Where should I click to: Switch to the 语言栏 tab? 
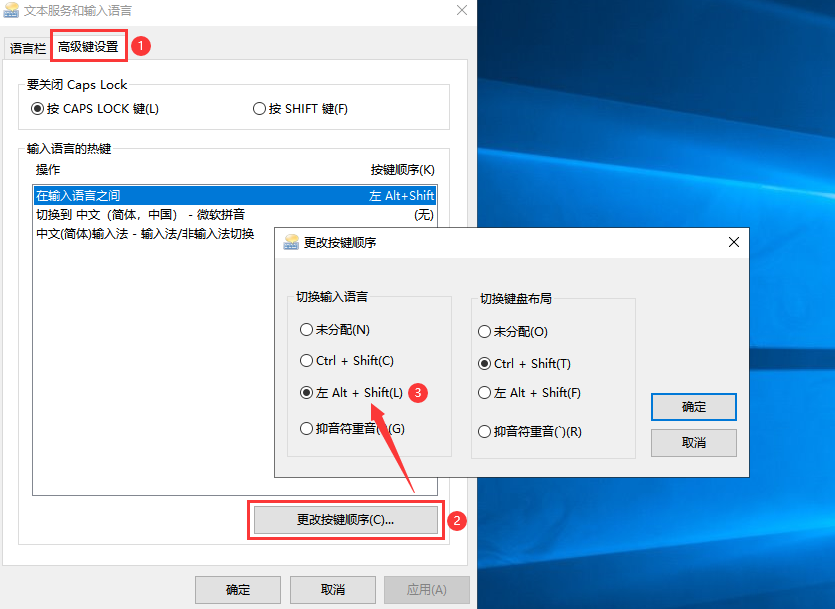(x=27, y=47)
